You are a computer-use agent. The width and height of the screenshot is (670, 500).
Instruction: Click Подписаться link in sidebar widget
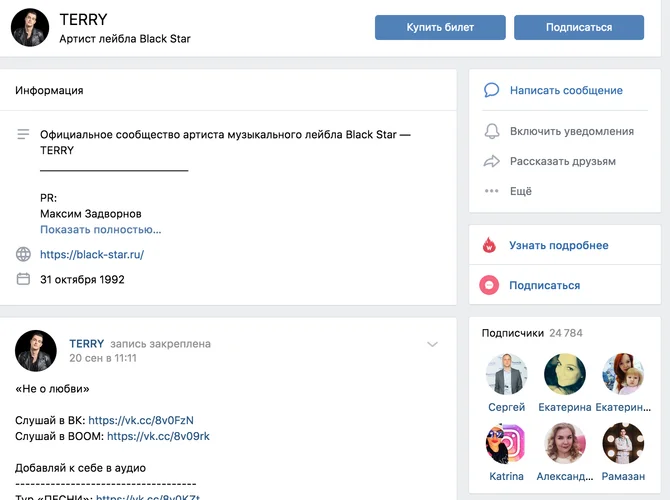click(544, 285)
